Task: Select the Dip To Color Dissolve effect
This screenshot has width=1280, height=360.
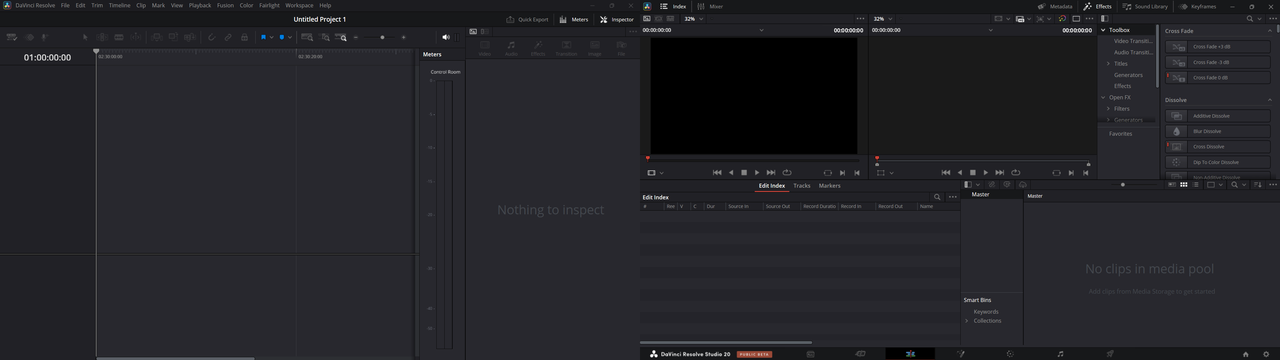Action: (1218, 162)
